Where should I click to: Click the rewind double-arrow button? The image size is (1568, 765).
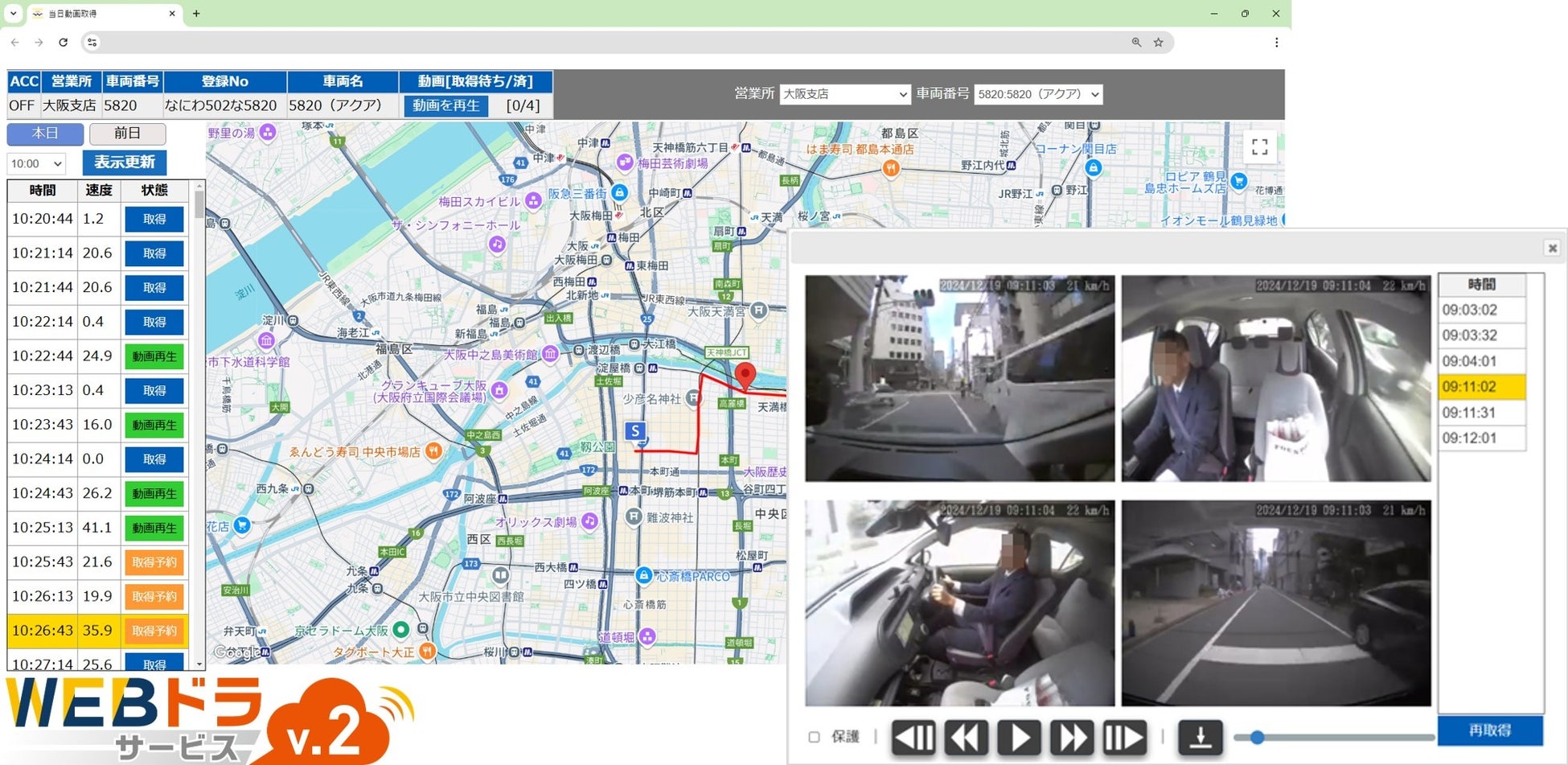[x=966, y=737]
